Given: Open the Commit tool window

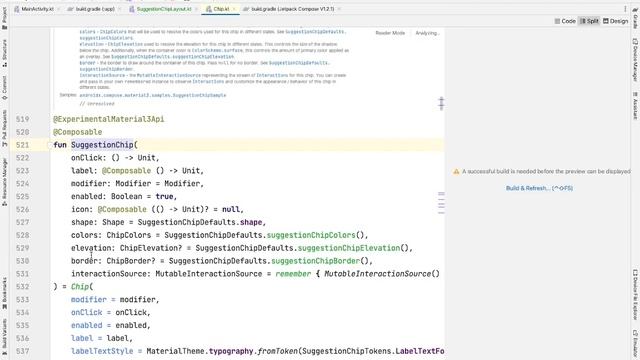Looking at the screenshot, I should coord(4,87).
